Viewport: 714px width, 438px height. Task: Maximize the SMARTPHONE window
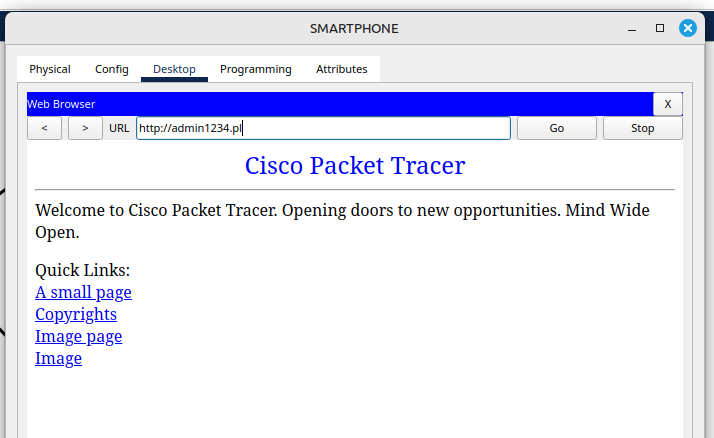click(x=660, y=28)
